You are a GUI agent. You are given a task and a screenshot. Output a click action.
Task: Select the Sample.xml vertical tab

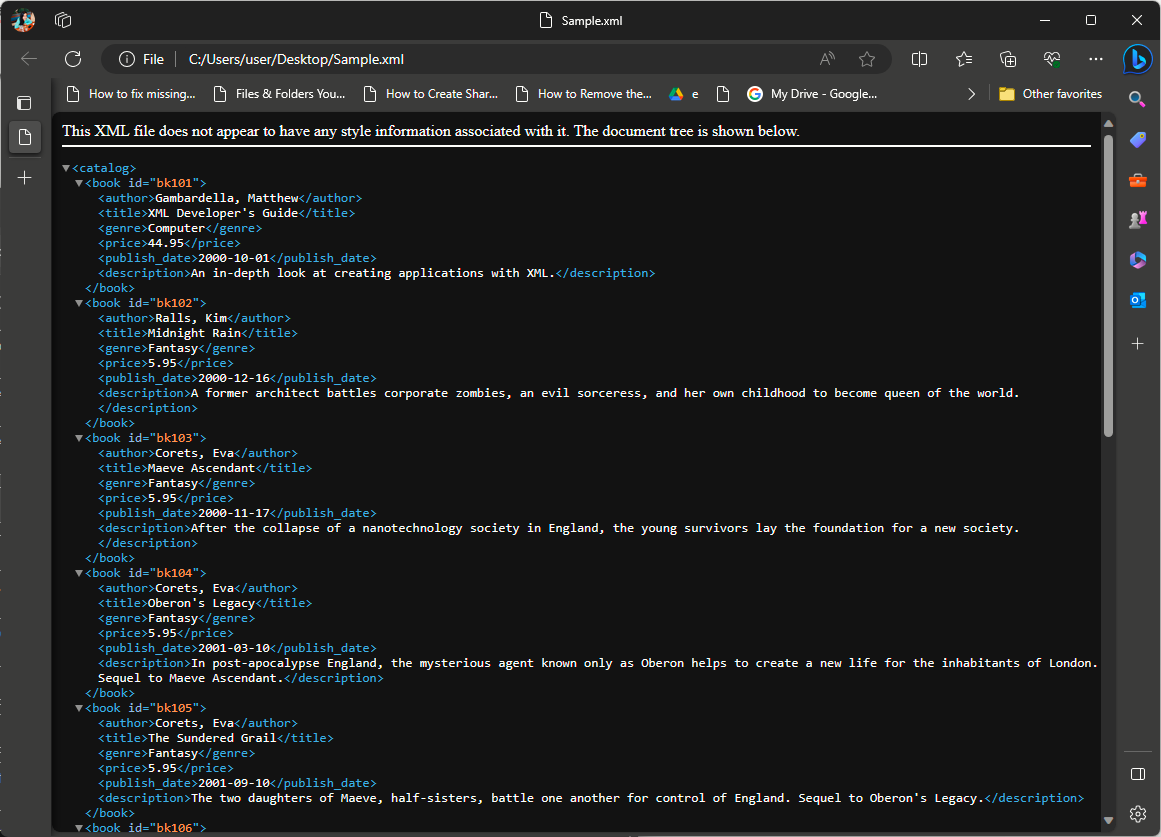25,137
